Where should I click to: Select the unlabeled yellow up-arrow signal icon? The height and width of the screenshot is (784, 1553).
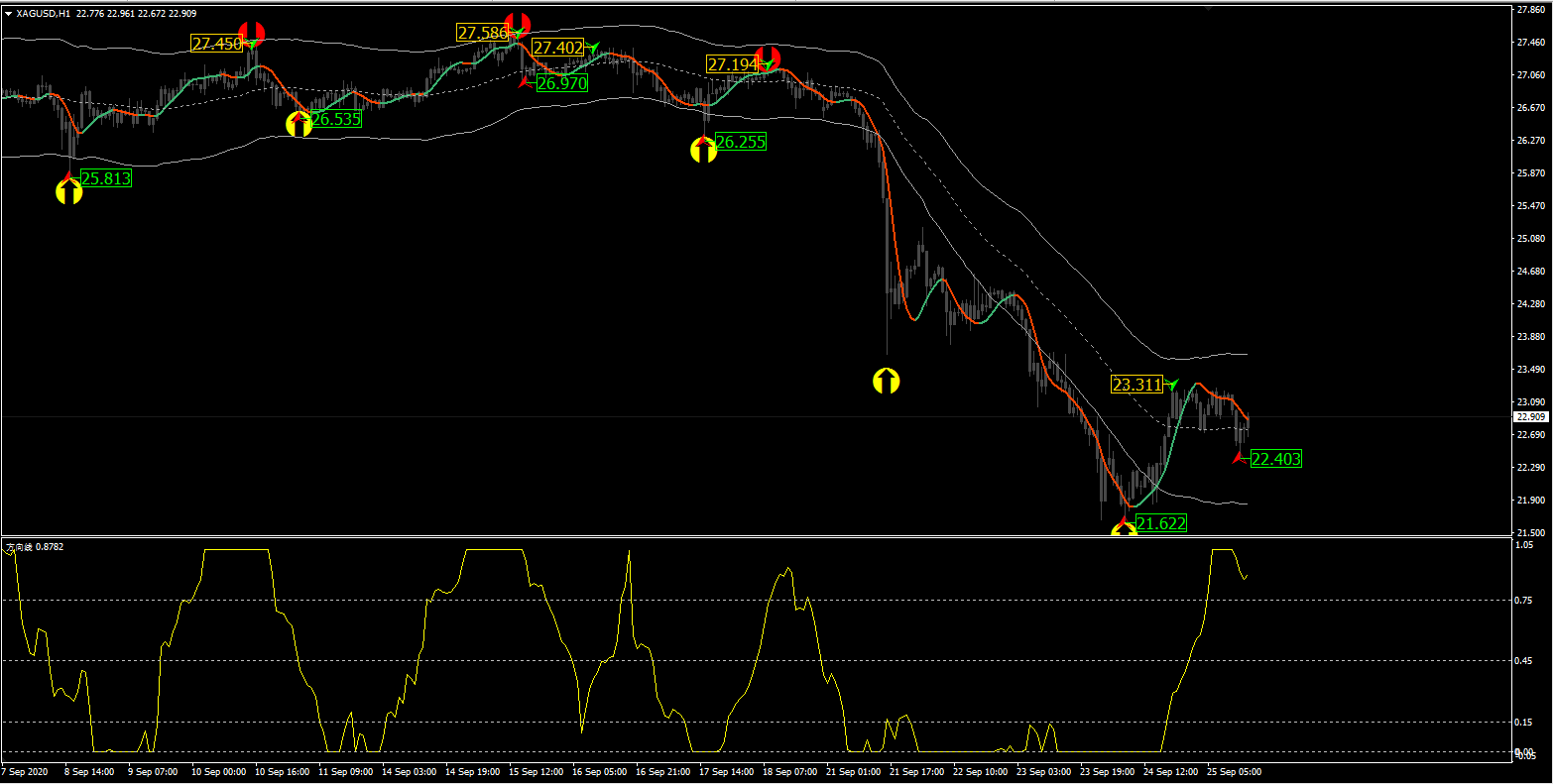(886, 381)
